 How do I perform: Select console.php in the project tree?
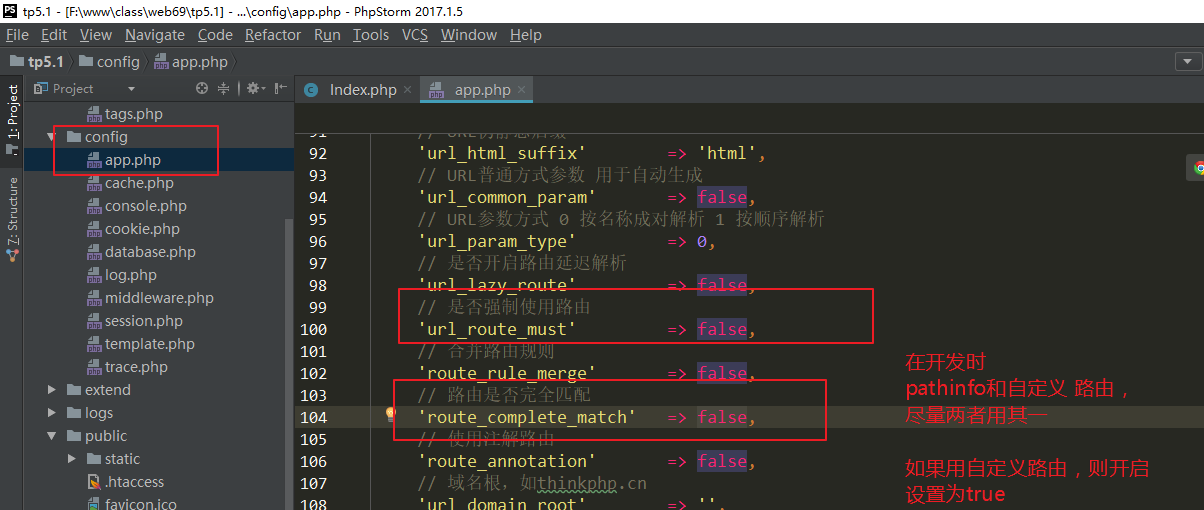146,206
